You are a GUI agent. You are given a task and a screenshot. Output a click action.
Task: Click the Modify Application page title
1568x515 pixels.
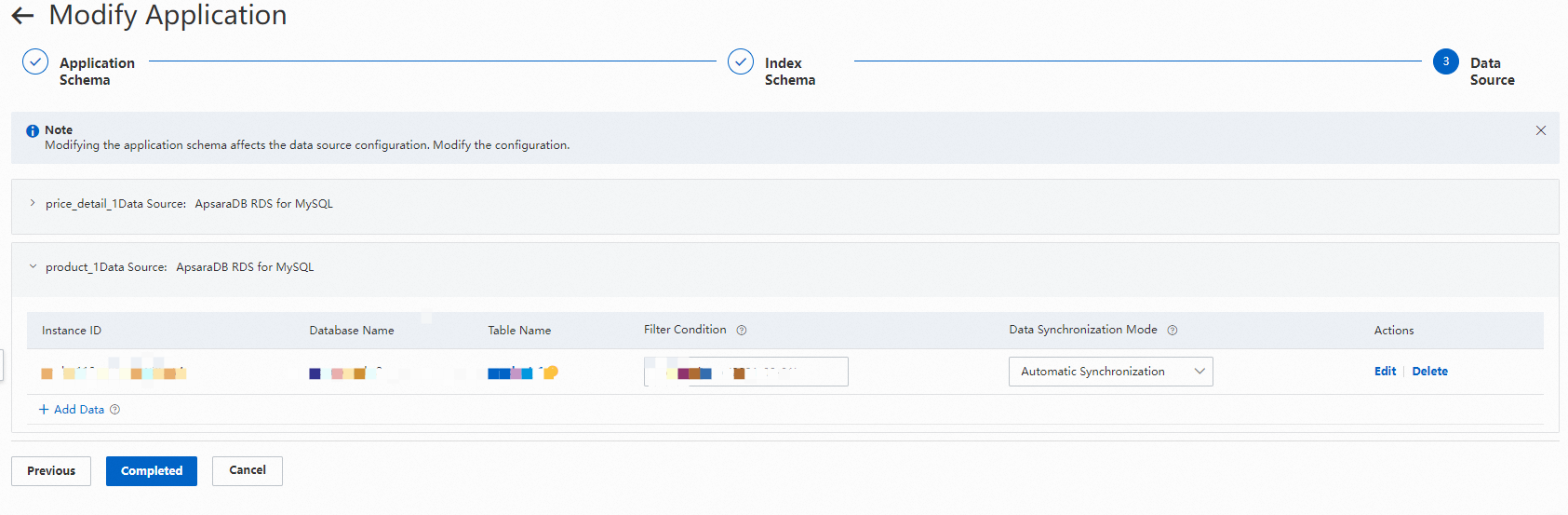click(168, 15)
